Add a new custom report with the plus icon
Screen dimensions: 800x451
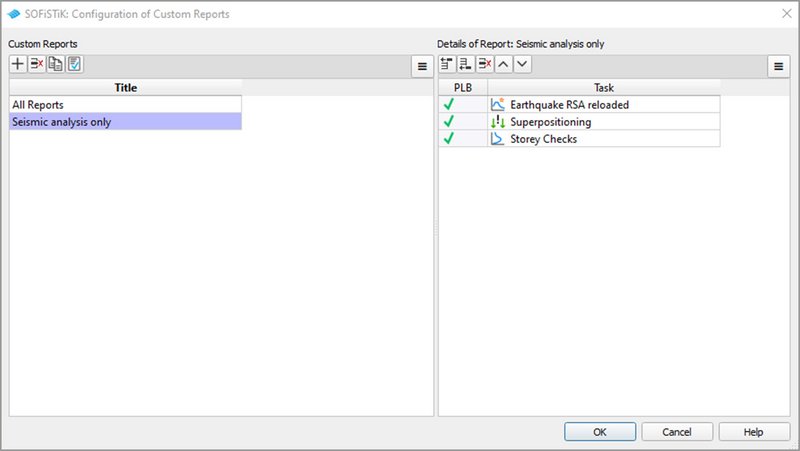click(x=18, y=64)
